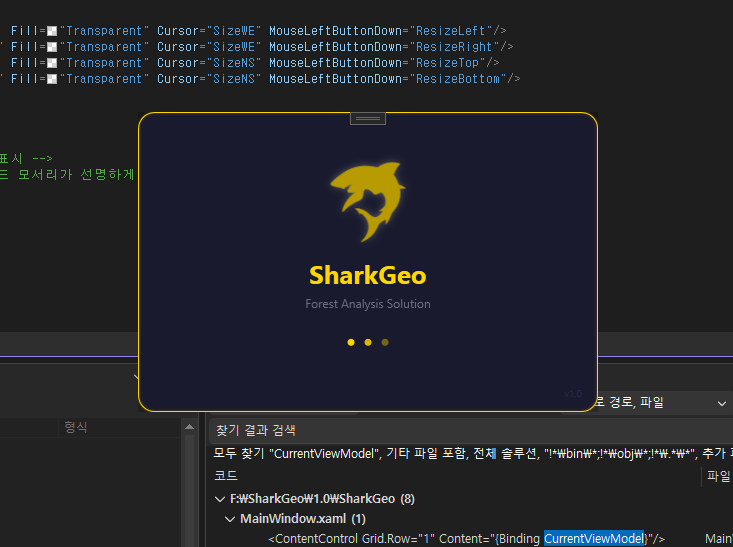733x547 pixels.
Task: Click the 파일 column header
Action: click(719, 476)
